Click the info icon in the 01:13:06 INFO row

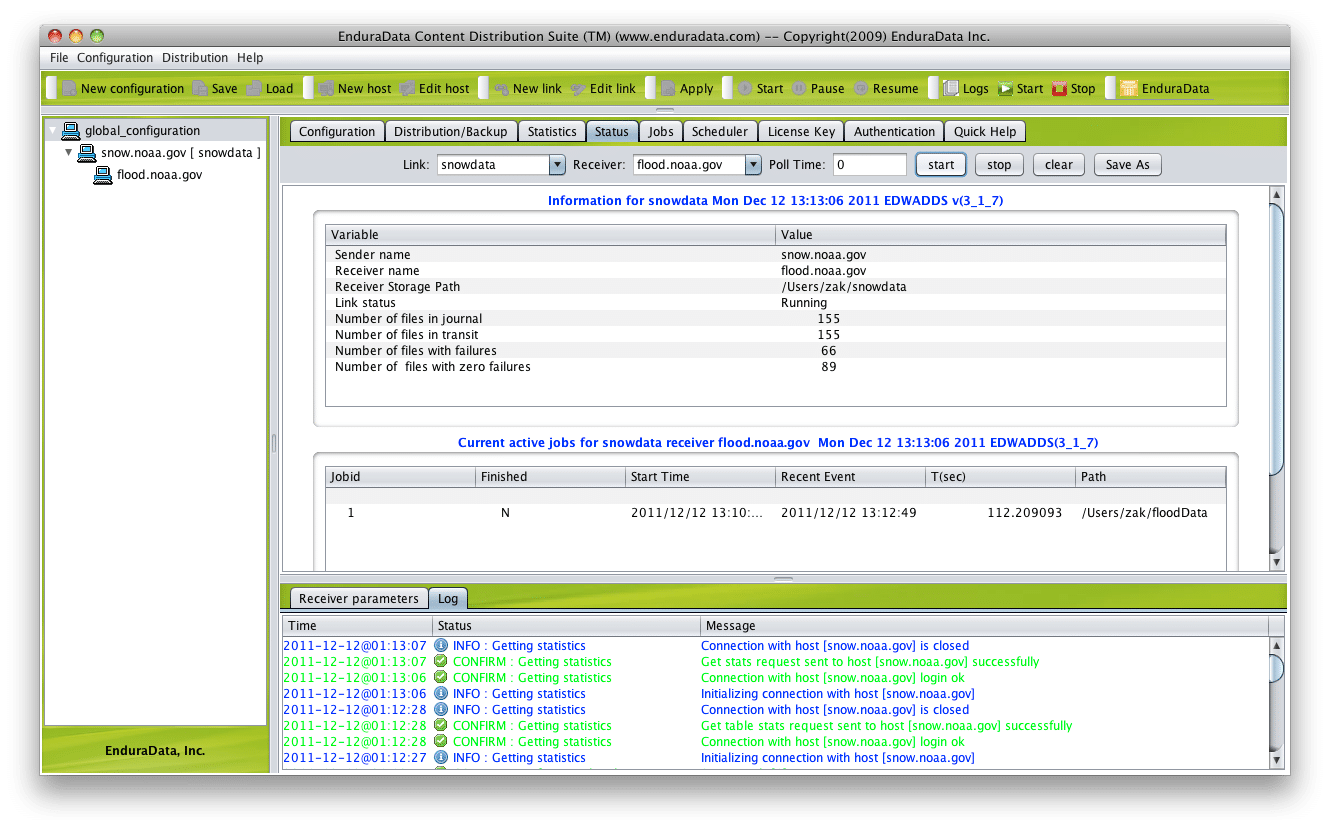point(441,694)
